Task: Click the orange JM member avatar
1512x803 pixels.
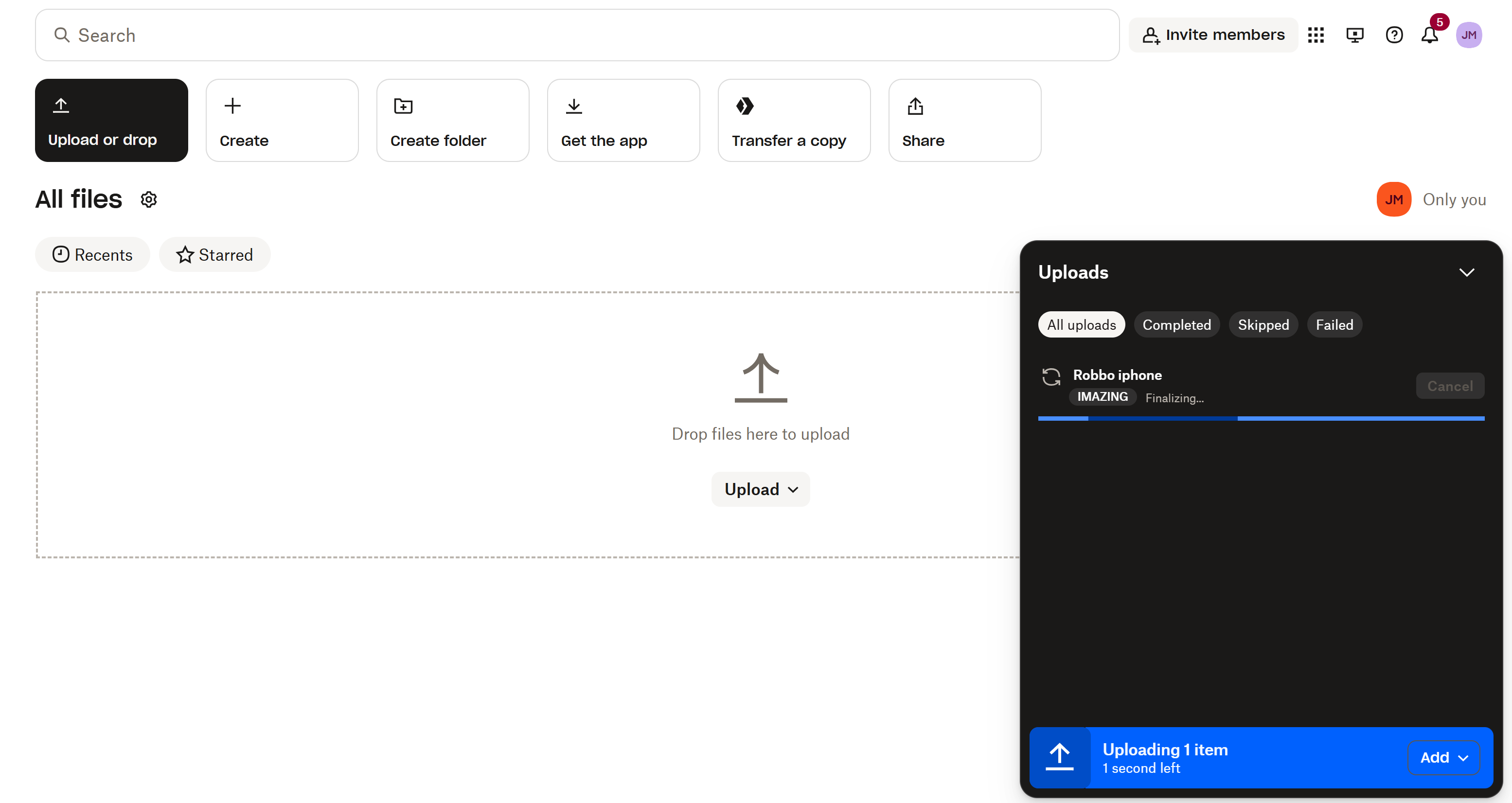Action: pos(1393,199)
